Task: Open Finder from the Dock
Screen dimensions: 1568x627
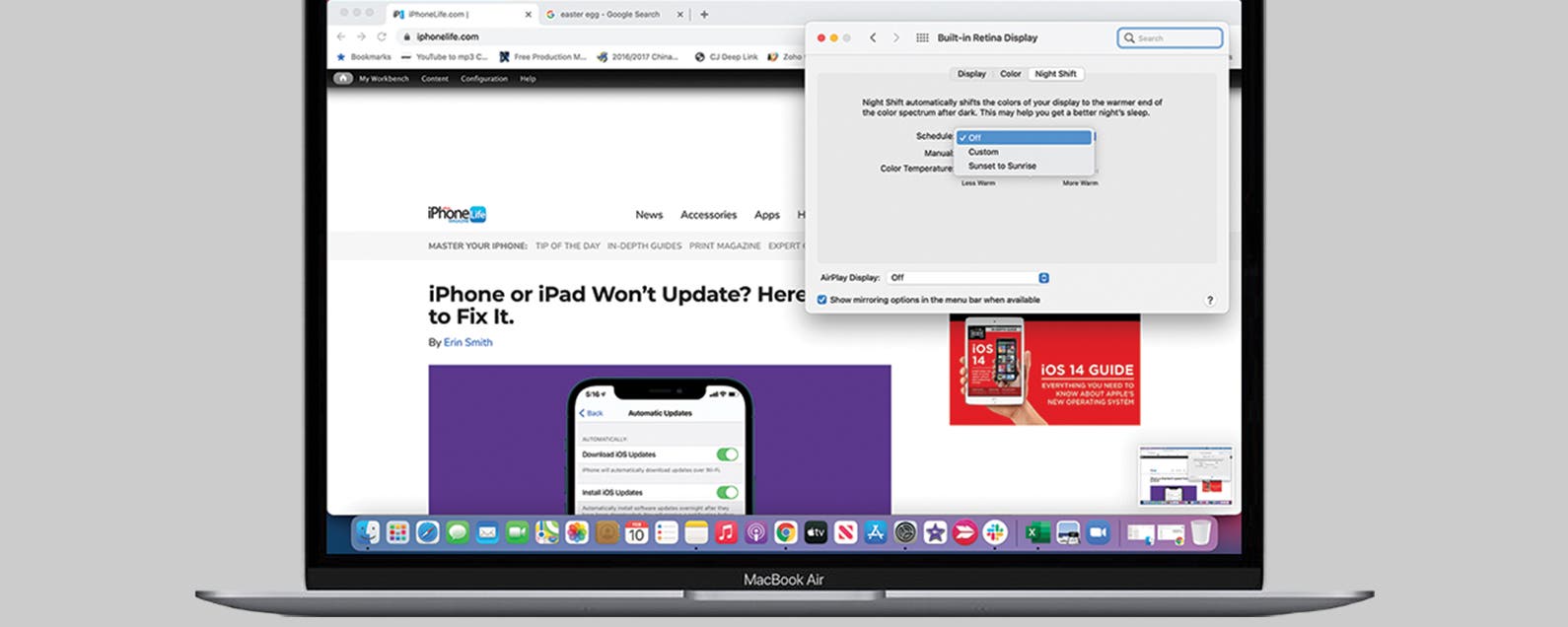Action: click(x=368, y=533)
